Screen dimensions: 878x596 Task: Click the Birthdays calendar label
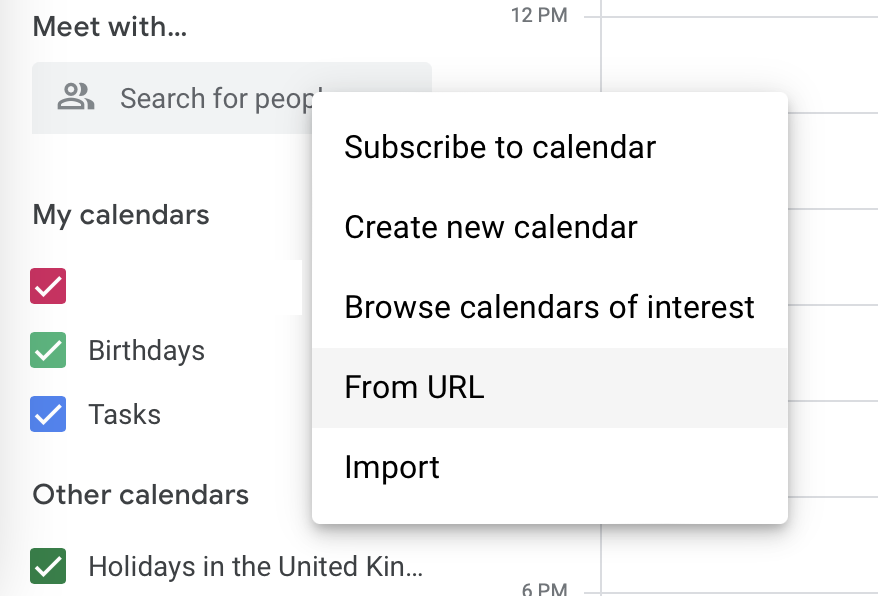[x=147, y=351]
